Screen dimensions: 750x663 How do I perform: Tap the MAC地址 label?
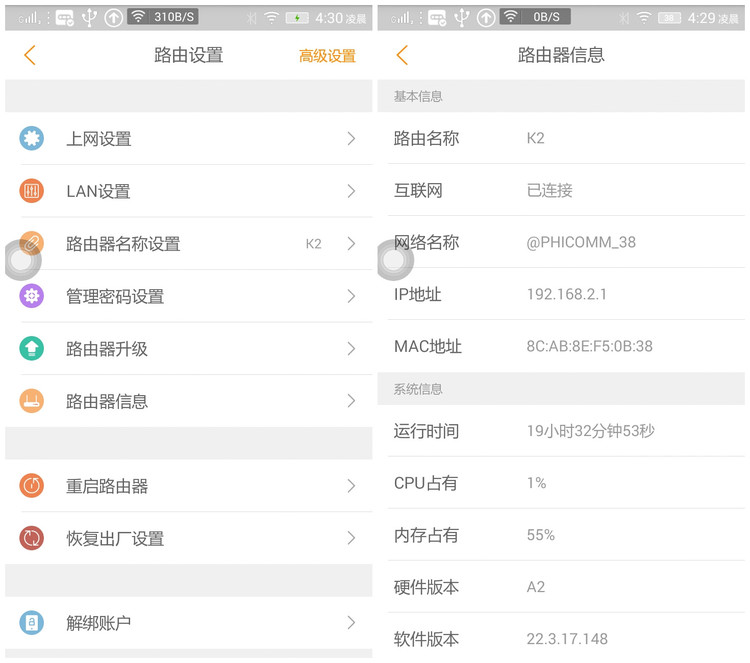428,346
